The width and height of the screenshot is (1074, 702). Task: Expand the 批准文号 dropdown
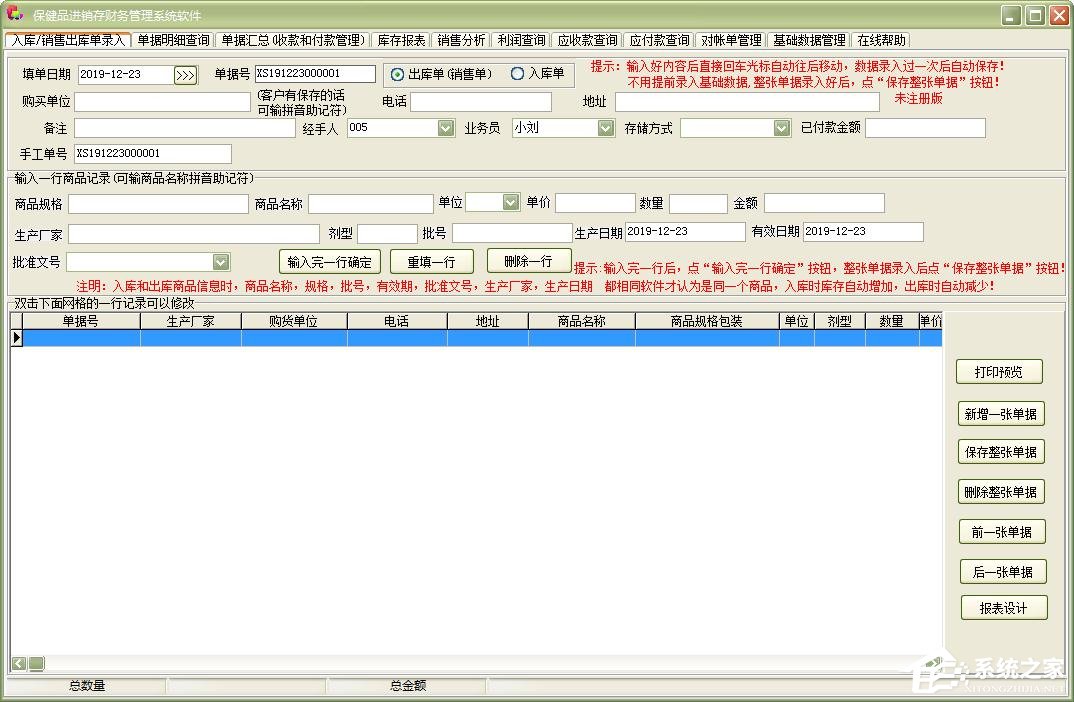coord(221,262)
